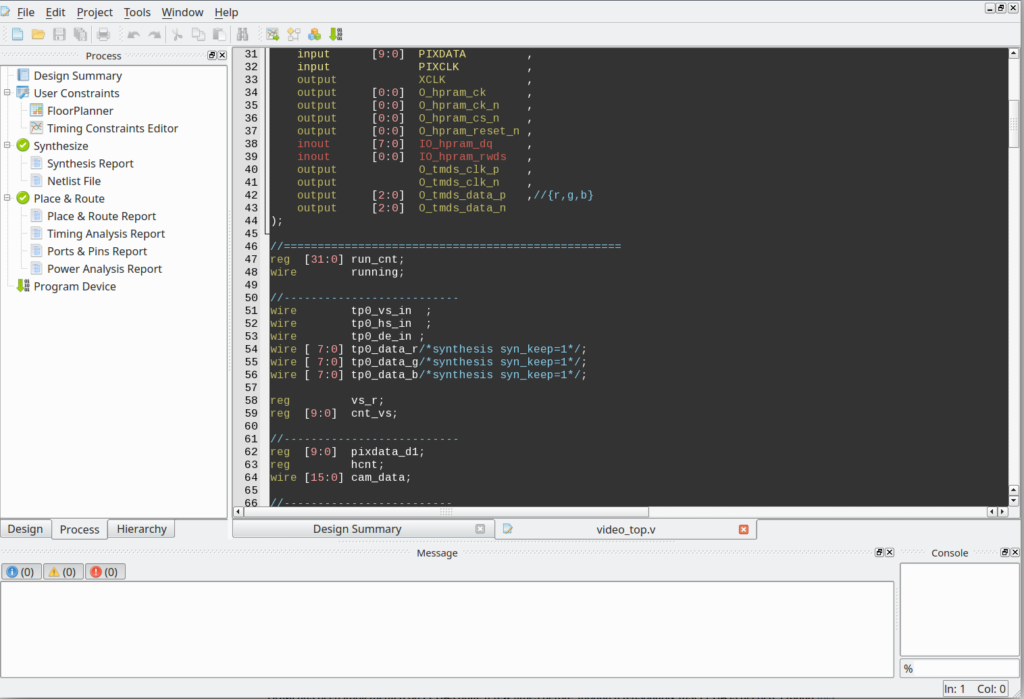This screenshot has height=699, width=1024.
Task: Click Place & Route green checkmark icon
Action: [x=23, y=198]
